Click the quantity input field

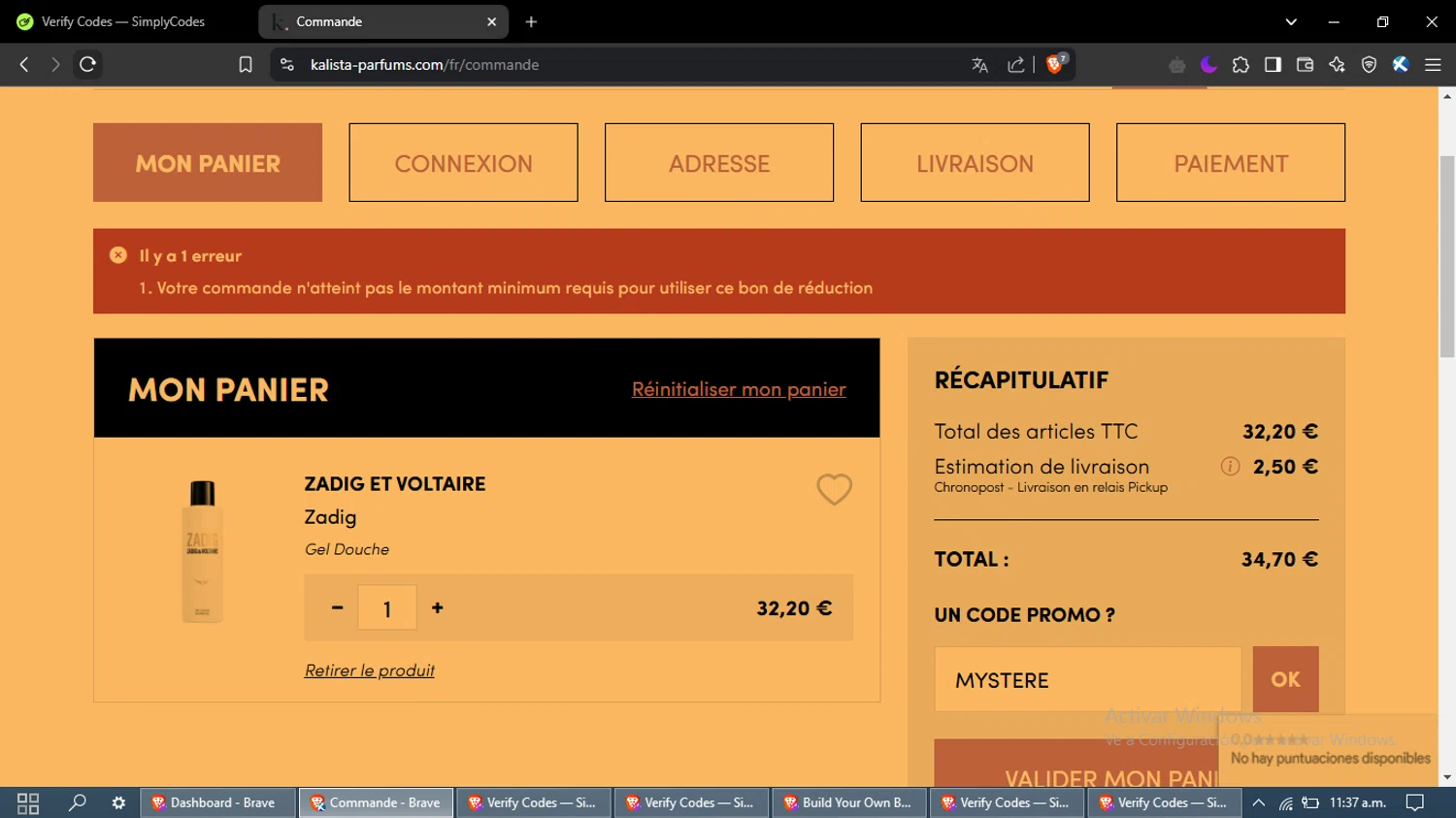[x=387, y=608]
